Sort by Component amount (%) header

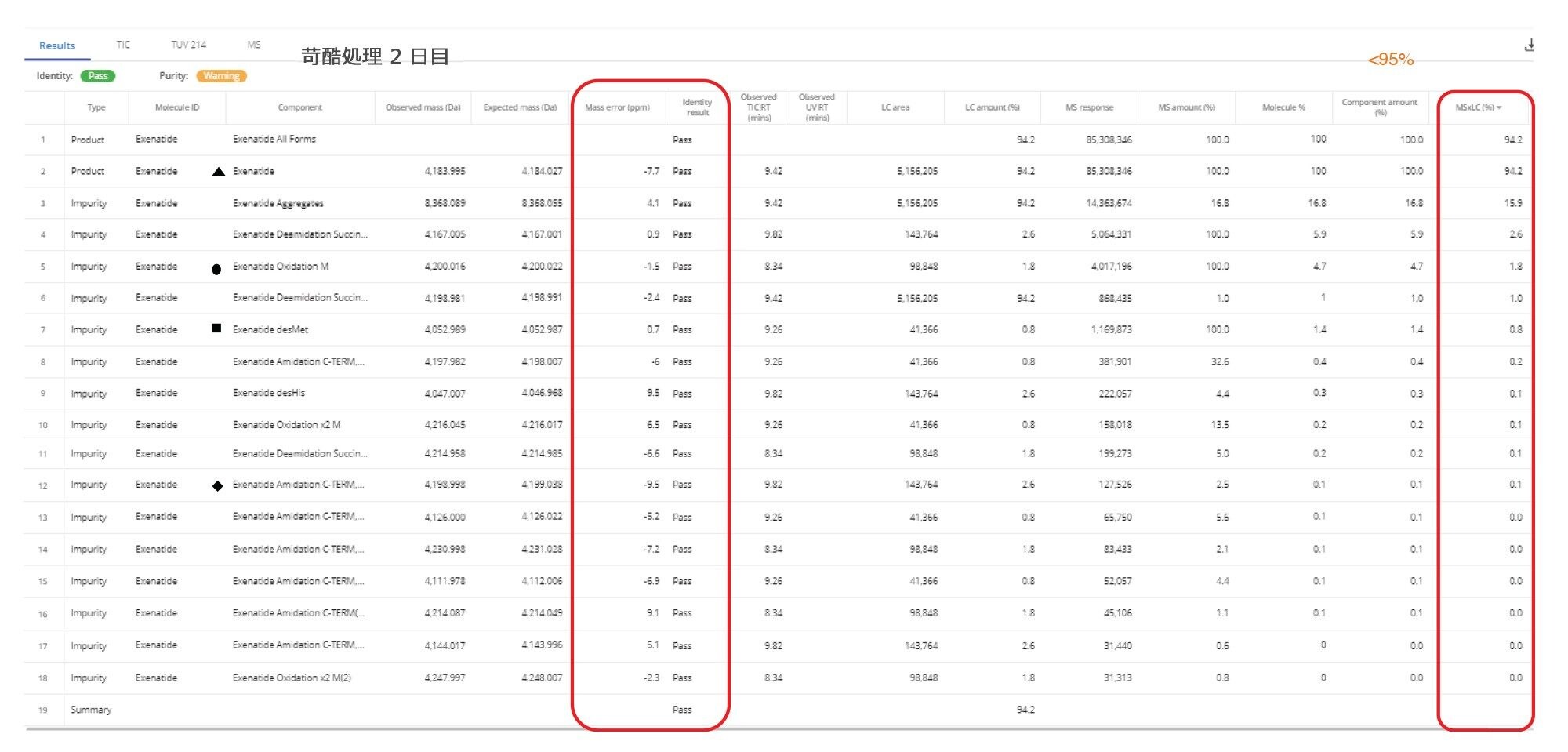pos(1380,107)
